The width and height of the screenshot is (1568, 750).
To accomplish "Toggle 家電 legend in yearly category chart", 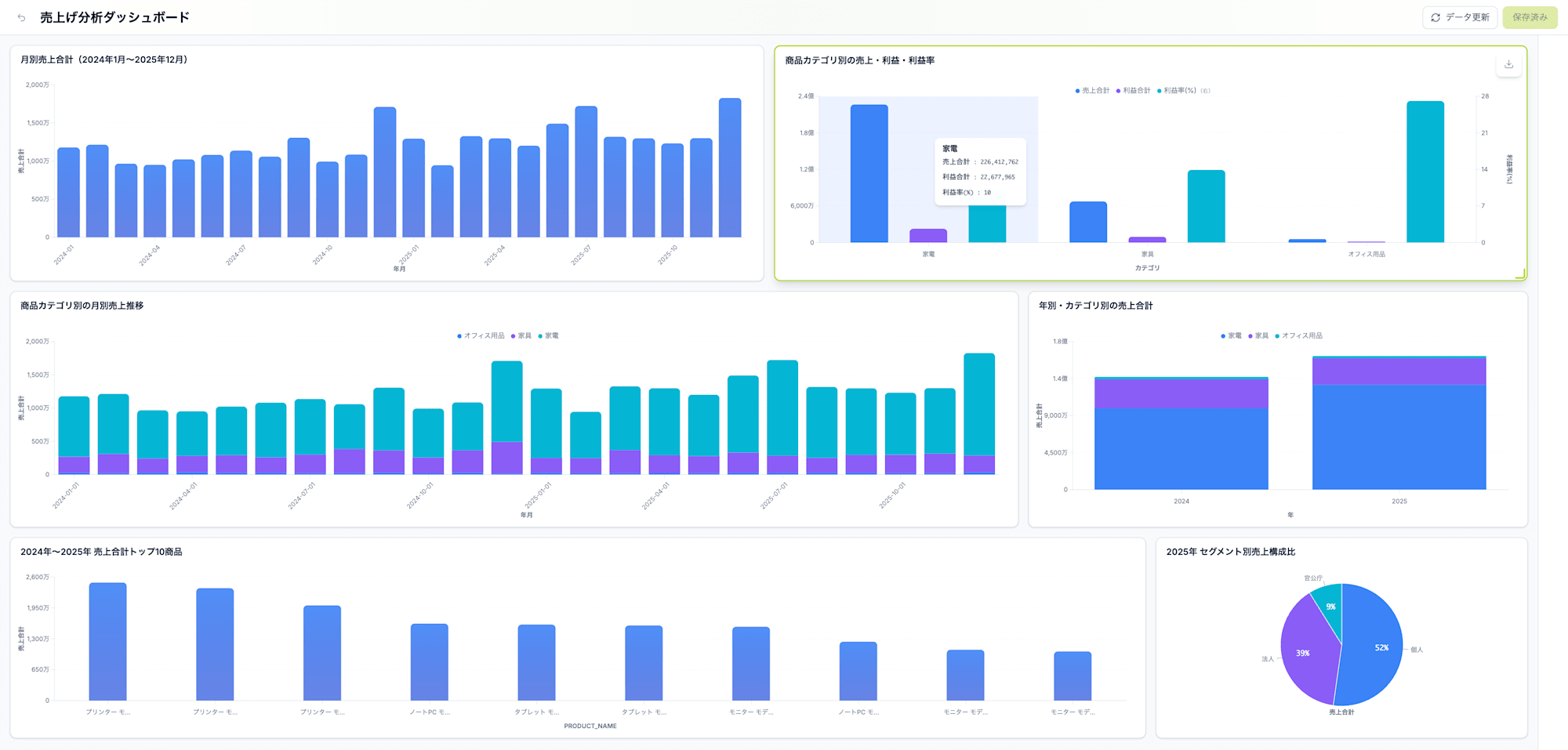I will (1231, 335).
